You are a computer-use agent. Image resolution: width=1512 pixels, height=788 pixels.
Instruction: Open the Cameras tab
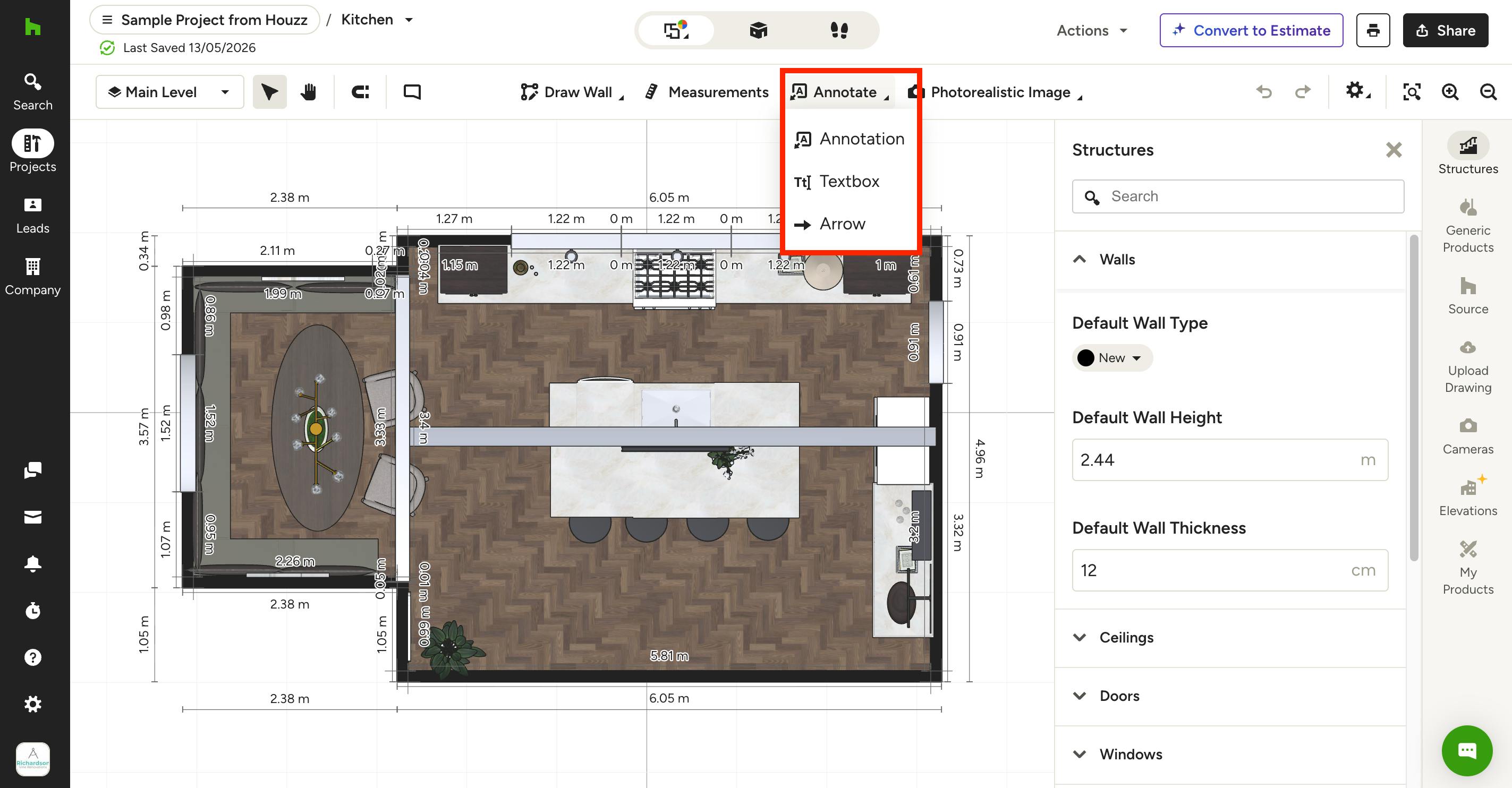pos(1468,436)
